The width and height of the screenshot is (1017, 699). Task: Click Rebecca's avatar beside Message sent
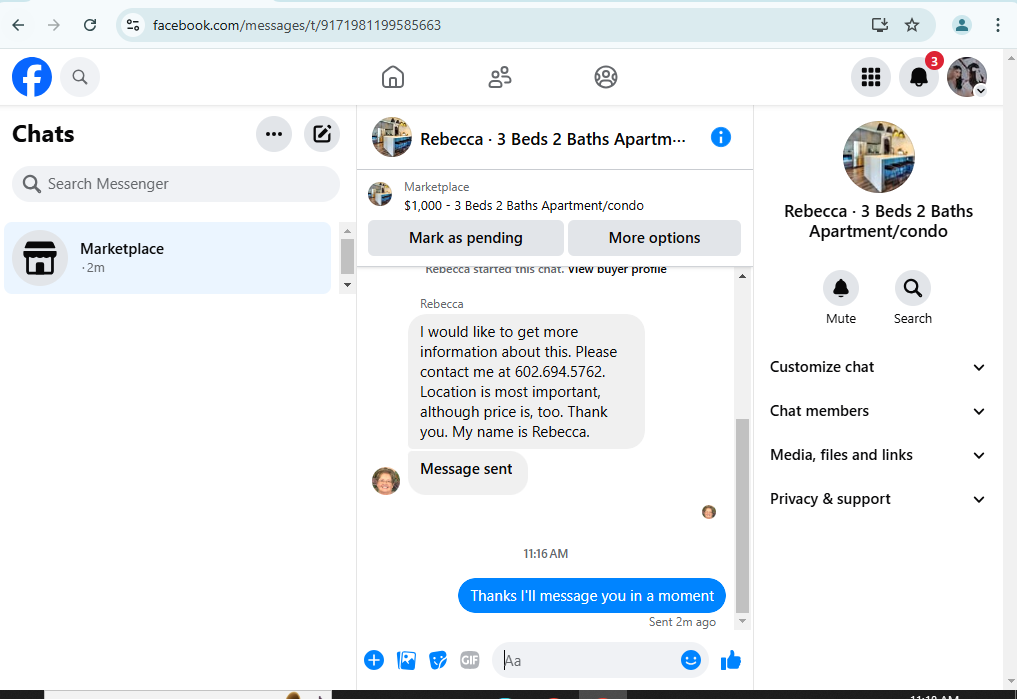coord(385,481)
